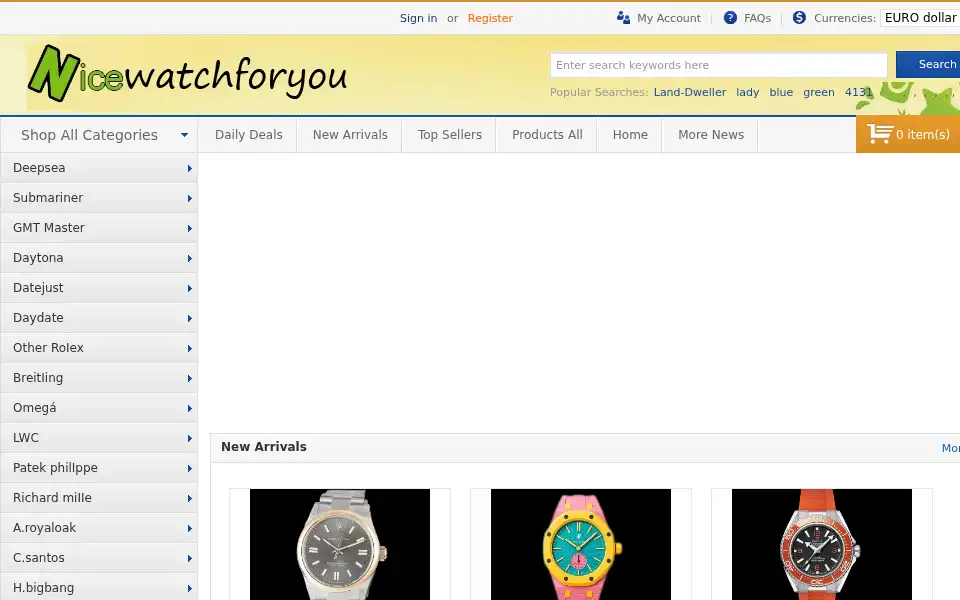
Task: Expand the Patek philippe category arrow
Action: click(190, 468)
